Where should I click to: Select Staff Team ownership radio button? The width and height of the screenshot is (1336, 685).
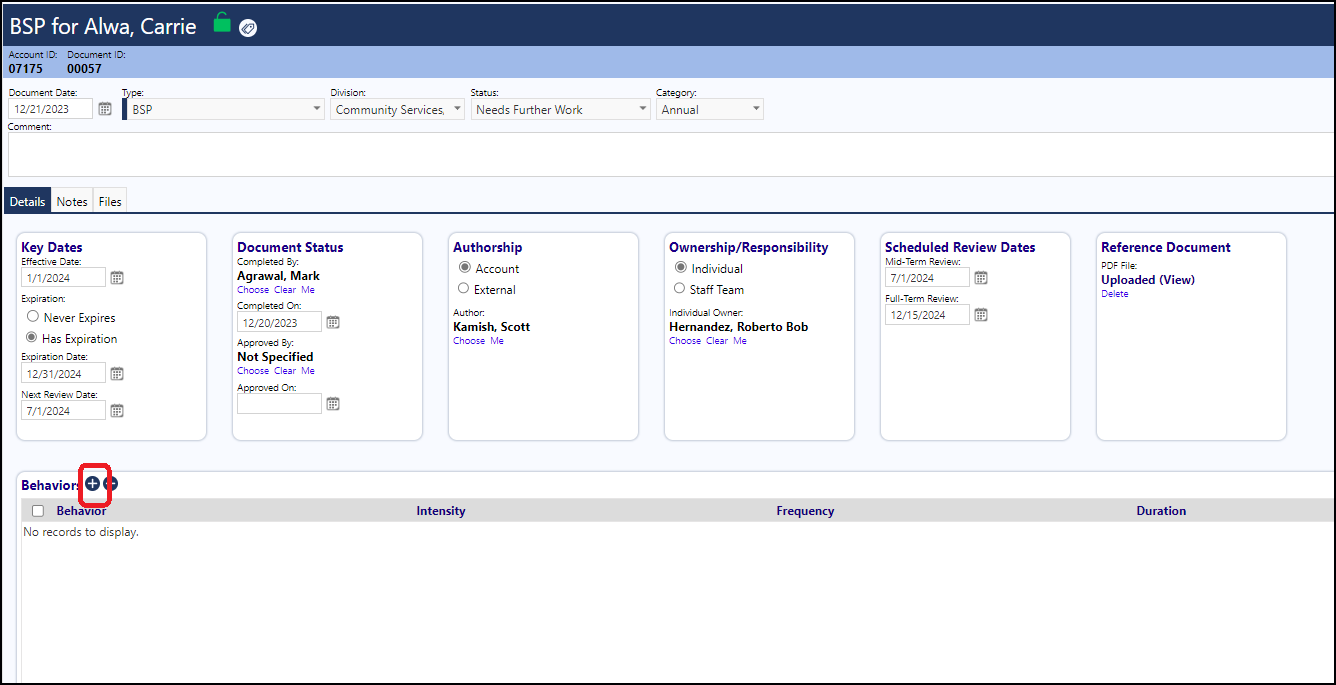click(x=681, y=289)
